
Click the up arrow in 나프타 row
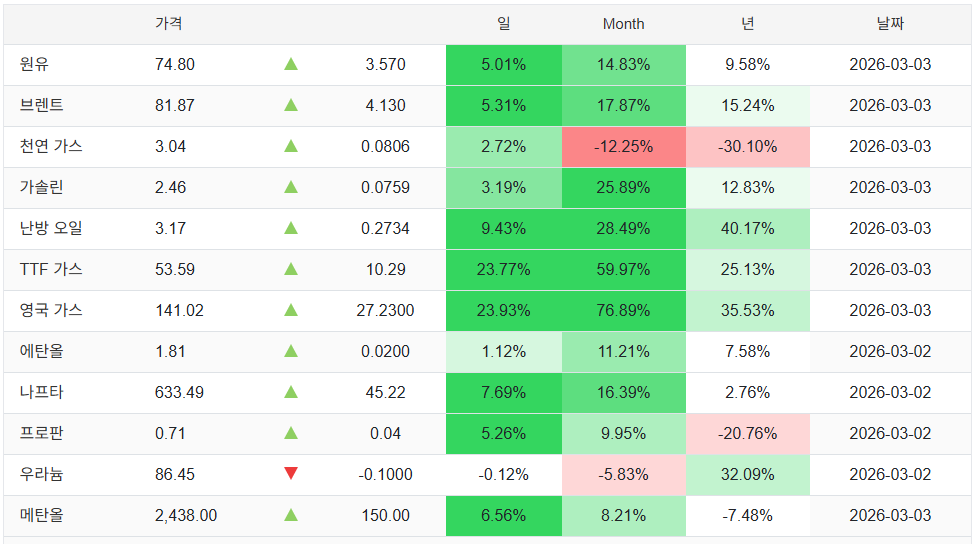point(291,392)
